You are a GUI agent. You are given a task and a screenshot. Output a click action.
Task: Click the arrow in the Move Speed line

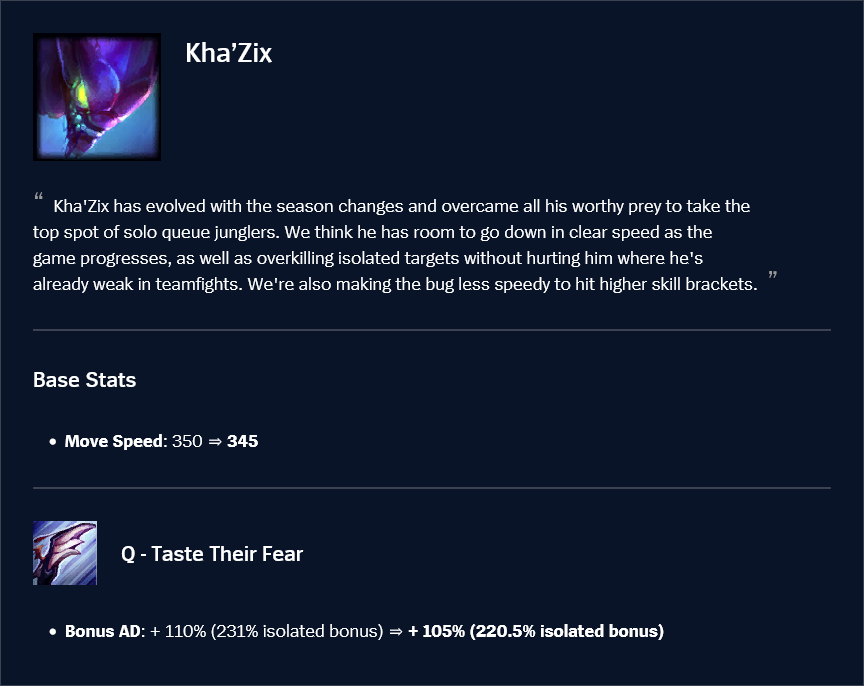coord(214,441)
